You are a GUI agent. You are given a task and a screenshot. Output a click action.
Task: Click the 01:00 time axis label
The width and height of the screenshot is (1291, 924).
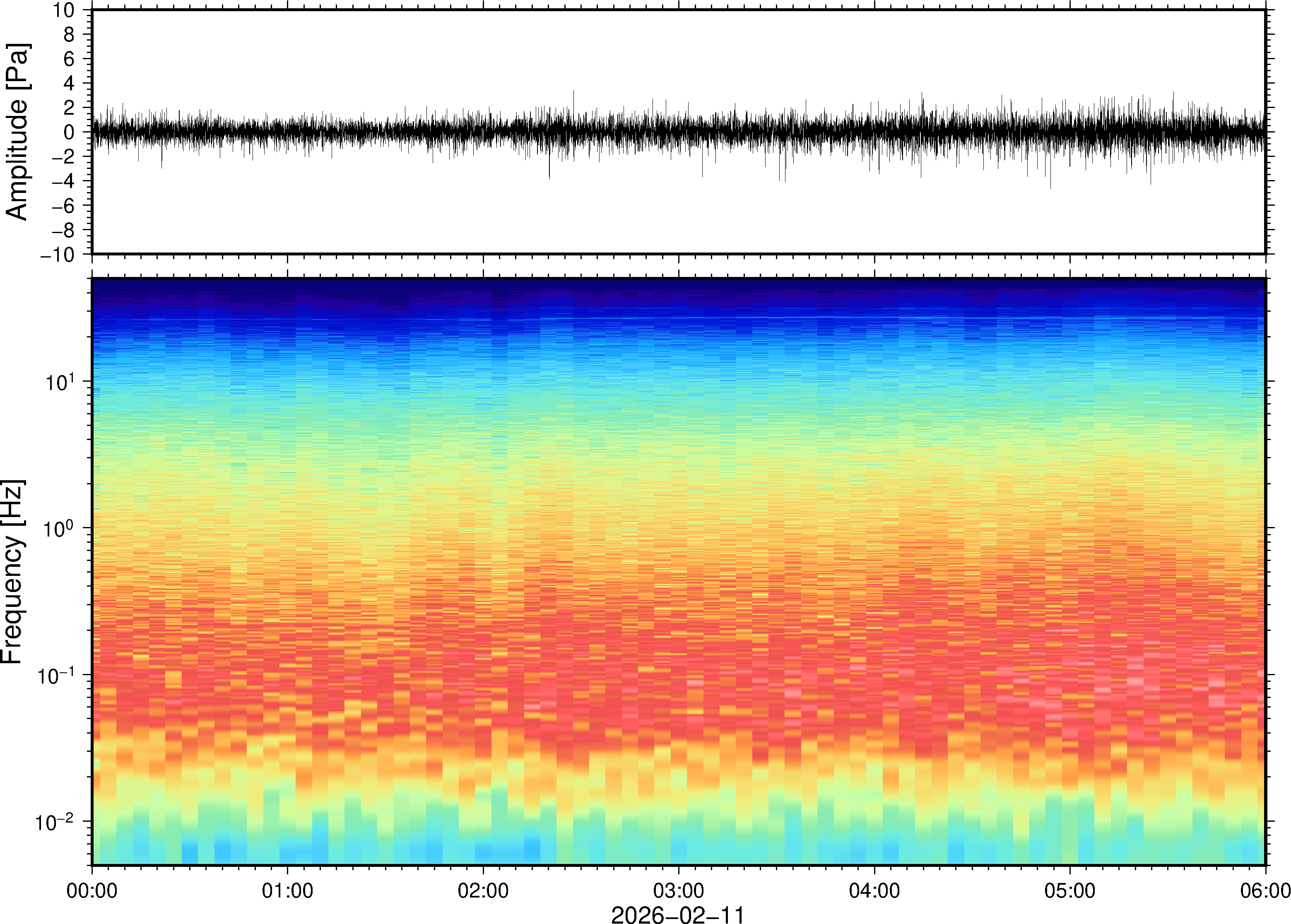(287, 890)
